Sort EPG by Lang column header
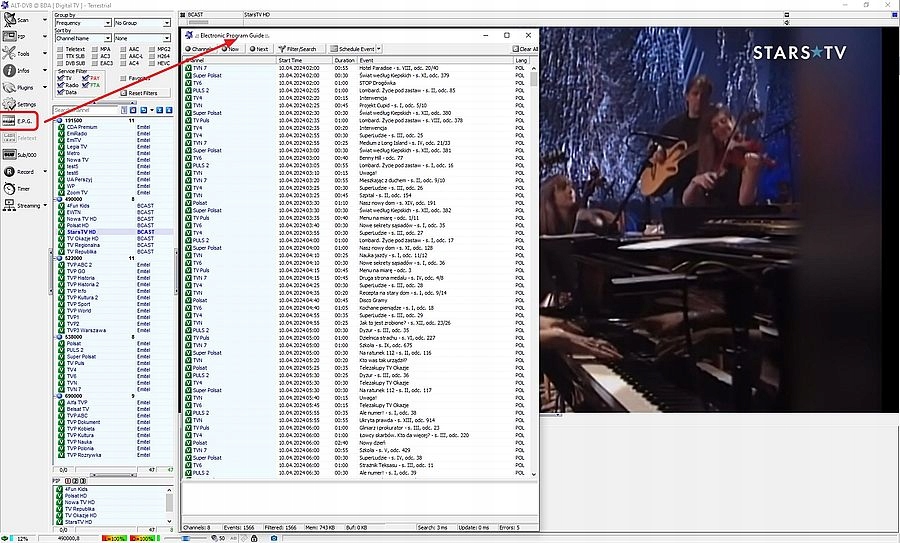The image size is (900, 543). click(521, 60)
